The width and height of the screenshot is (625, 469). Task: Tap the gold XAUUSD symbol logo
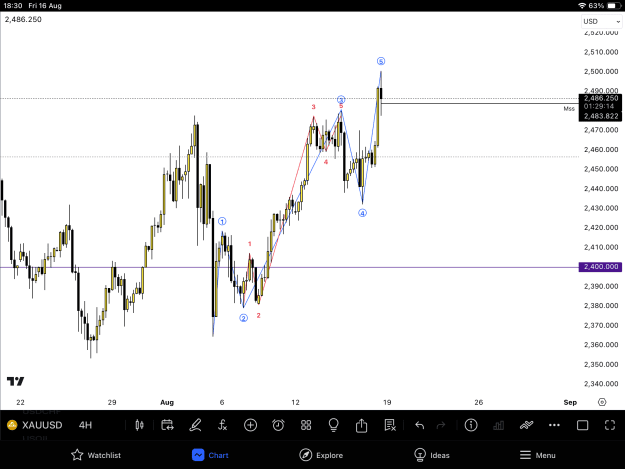(12, 425)
